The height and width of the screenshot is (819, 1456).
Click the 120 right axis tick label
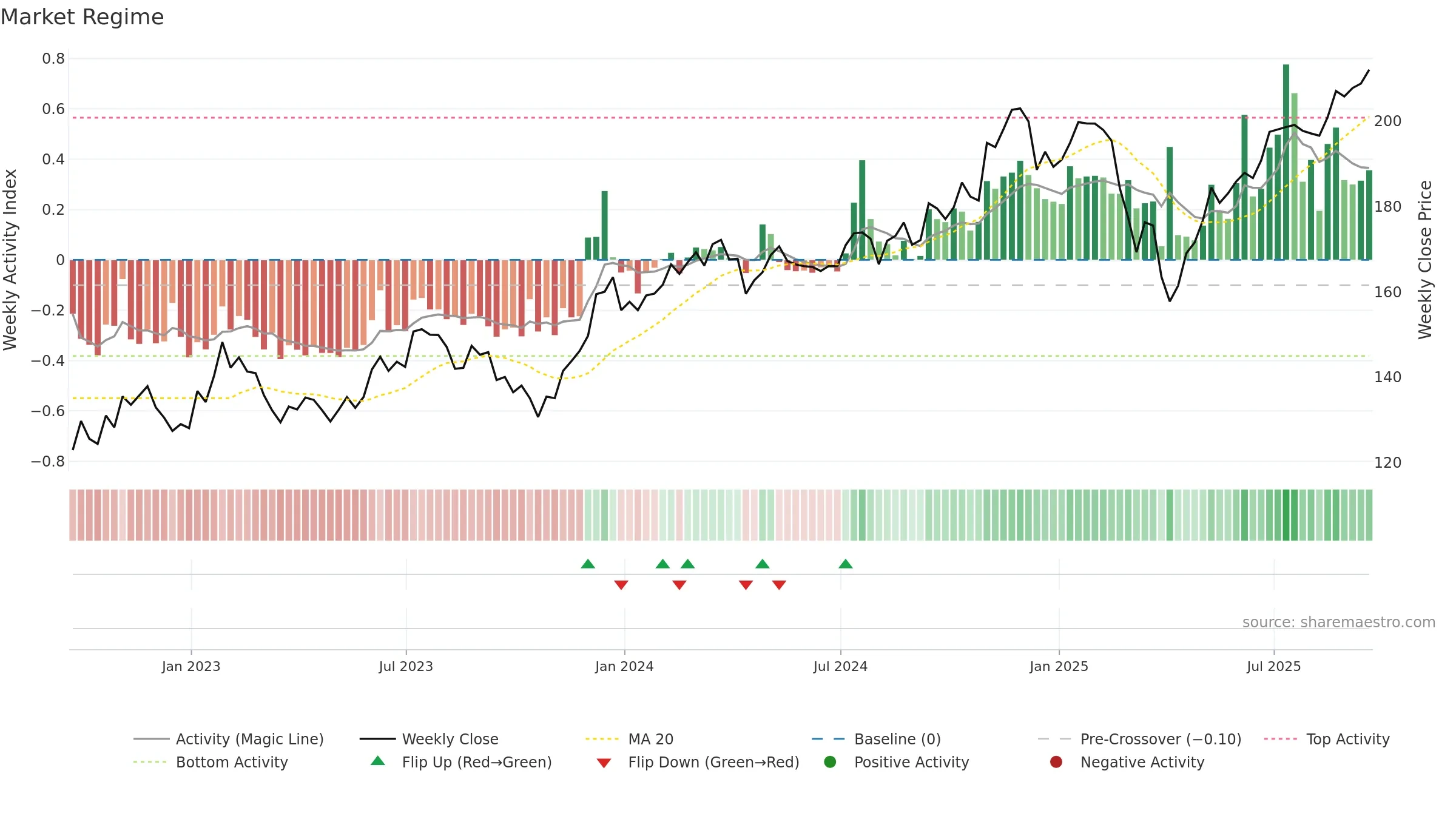[x=1388, y=463]
